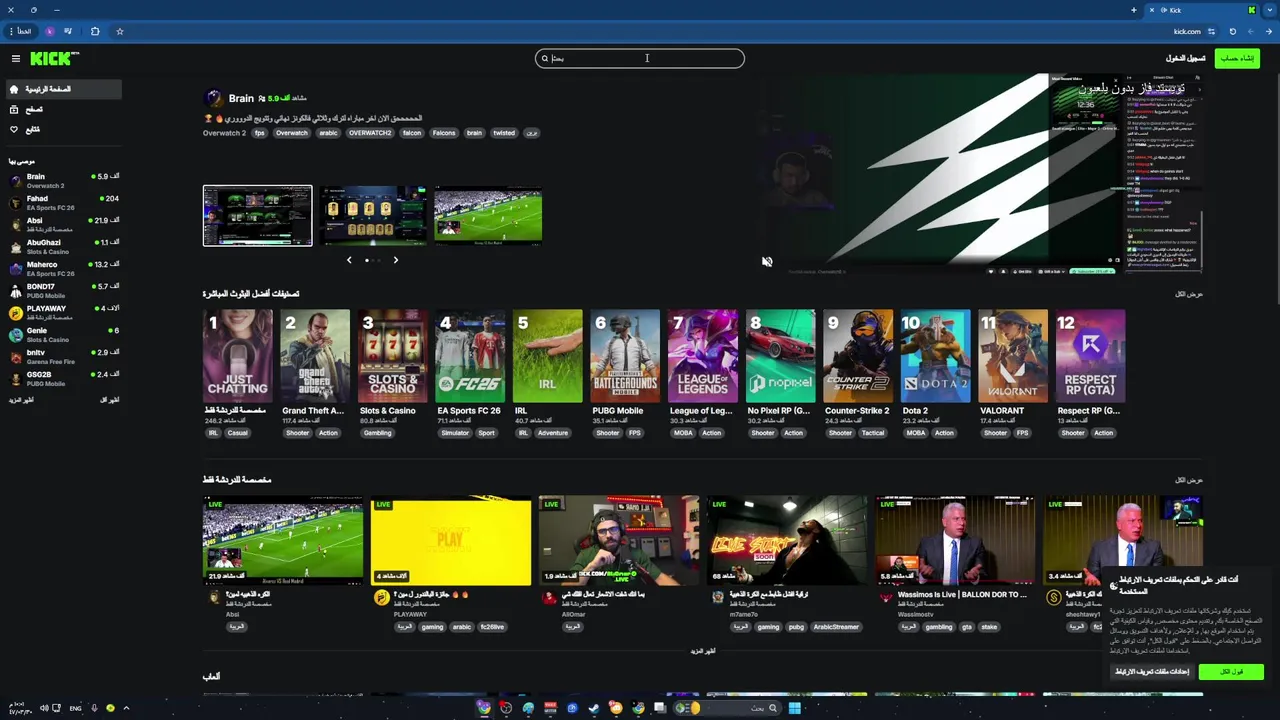Open PLAYAWAY in recommended channels list

(63, 312)
